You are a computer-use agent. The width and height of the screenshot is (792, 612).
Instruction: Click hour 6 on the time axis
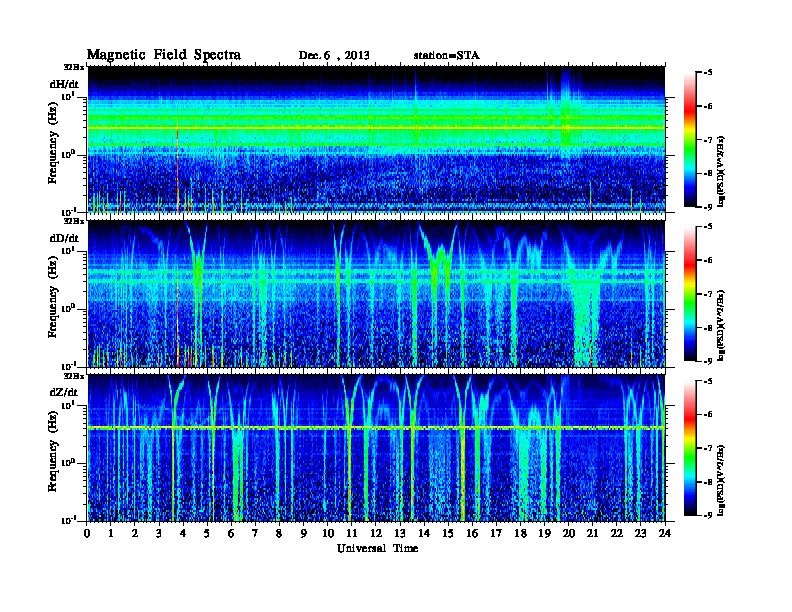(231, 534)
